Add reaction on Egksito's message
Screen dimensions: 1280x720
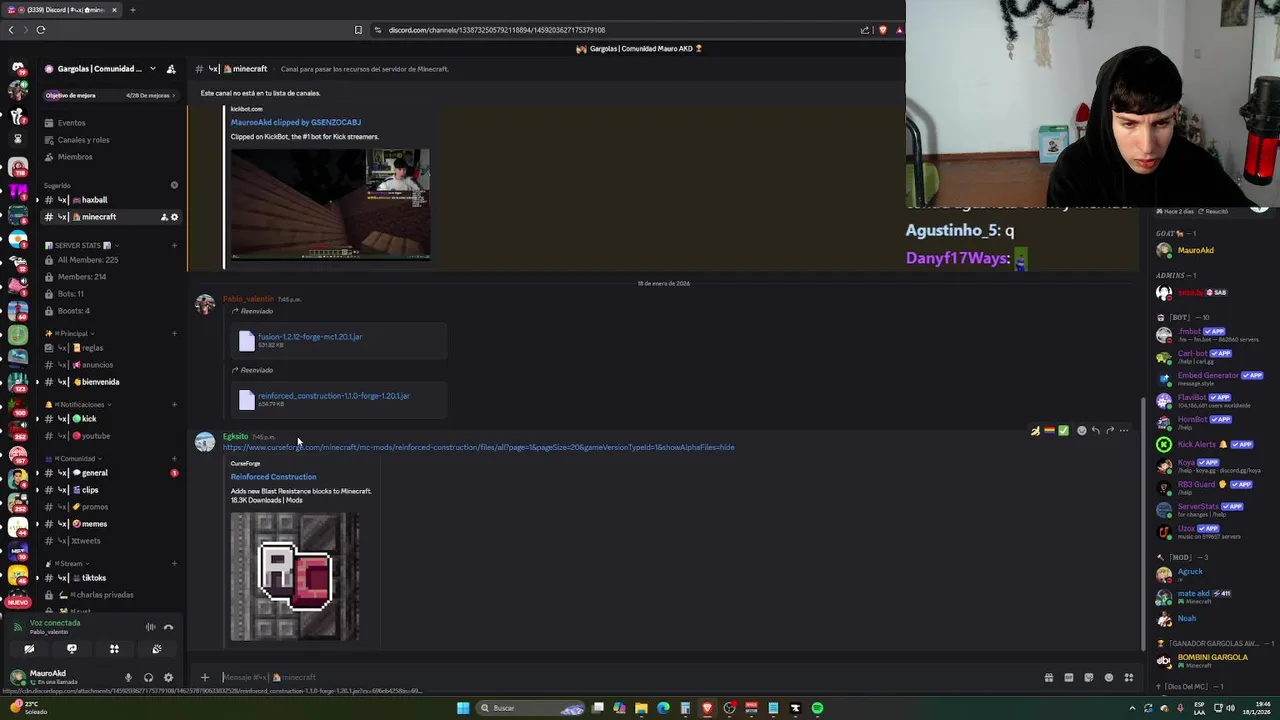[x=1081, y=431]
